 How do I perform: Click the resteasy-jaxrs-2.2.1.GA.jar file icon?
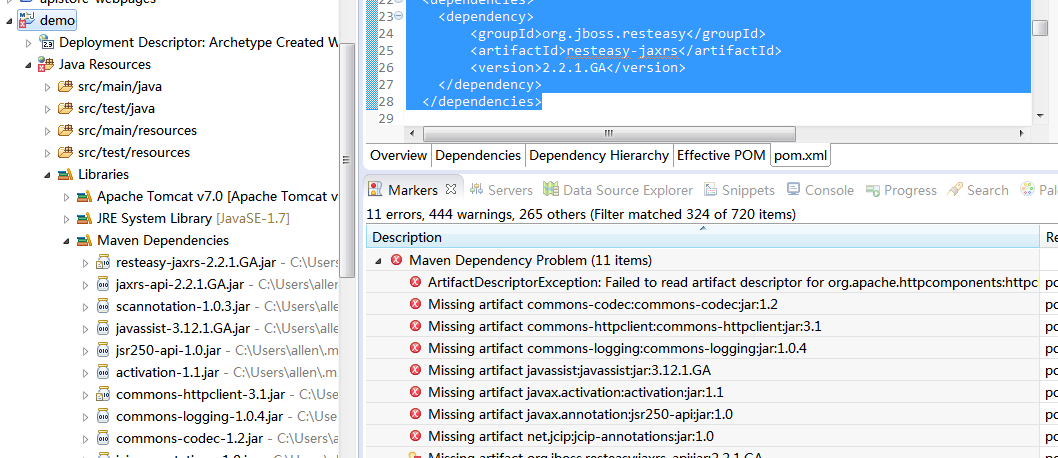103,262
